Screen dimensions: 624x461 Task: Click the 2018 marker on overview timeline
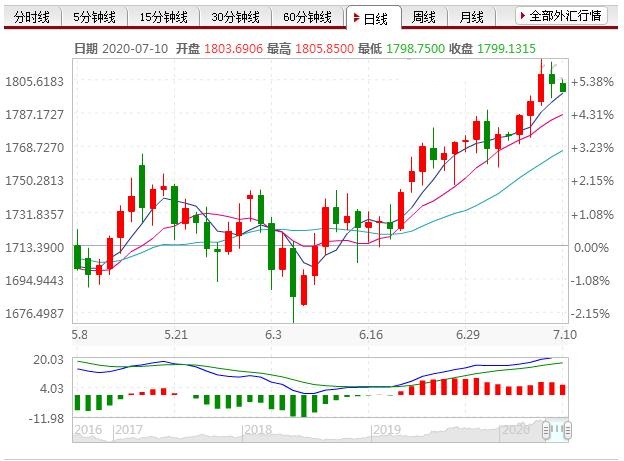(x=258, y=430)
